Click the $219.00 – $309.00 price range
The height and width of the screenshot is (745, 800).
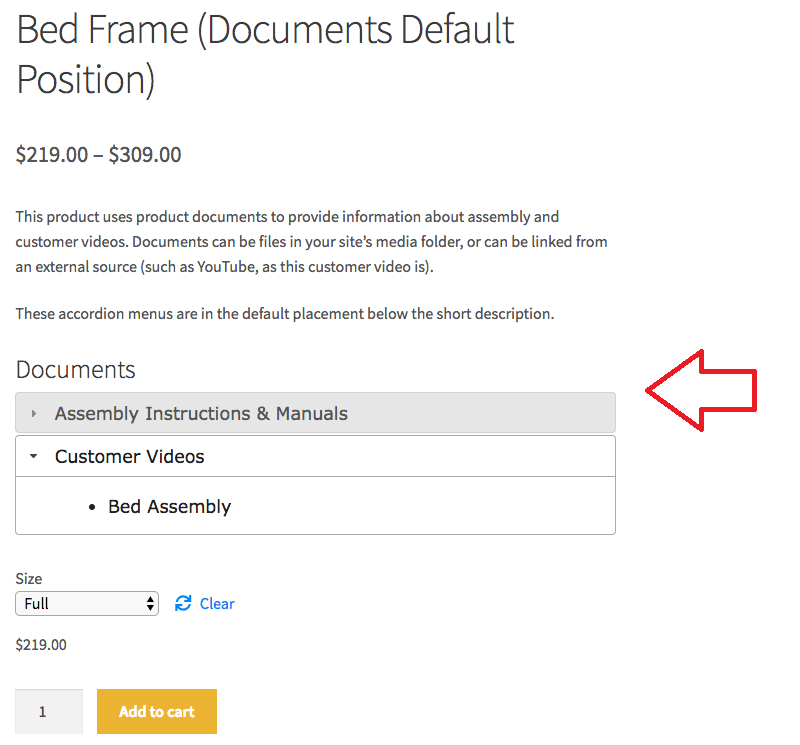[x=98, y=155]
